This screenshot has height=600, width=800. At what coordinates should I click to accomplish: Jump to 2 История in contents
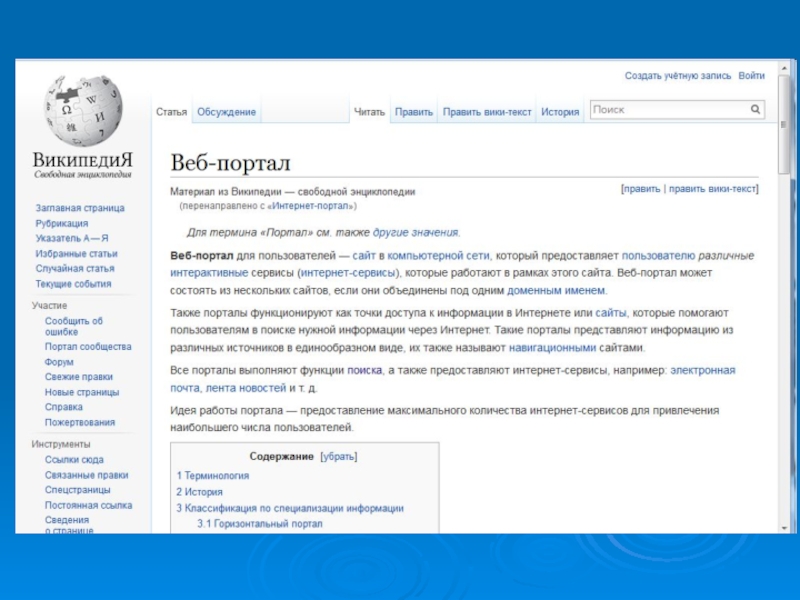coord(199,492)
